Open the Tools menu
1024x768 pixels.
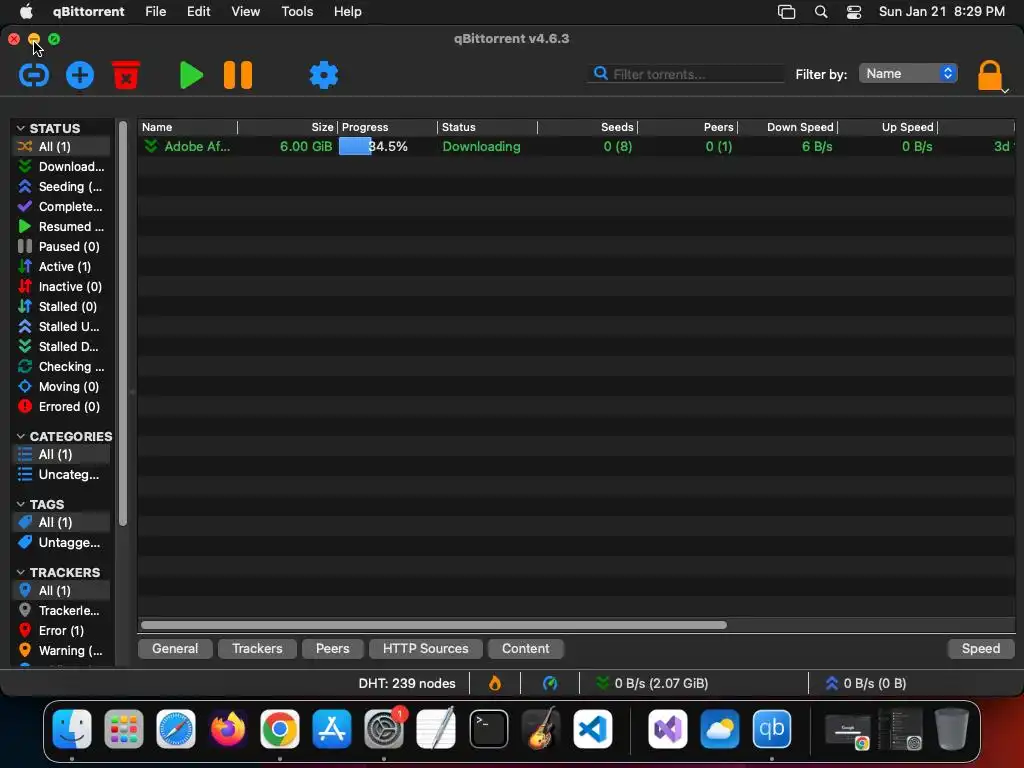pyautogui.click(x=297, y=11)
